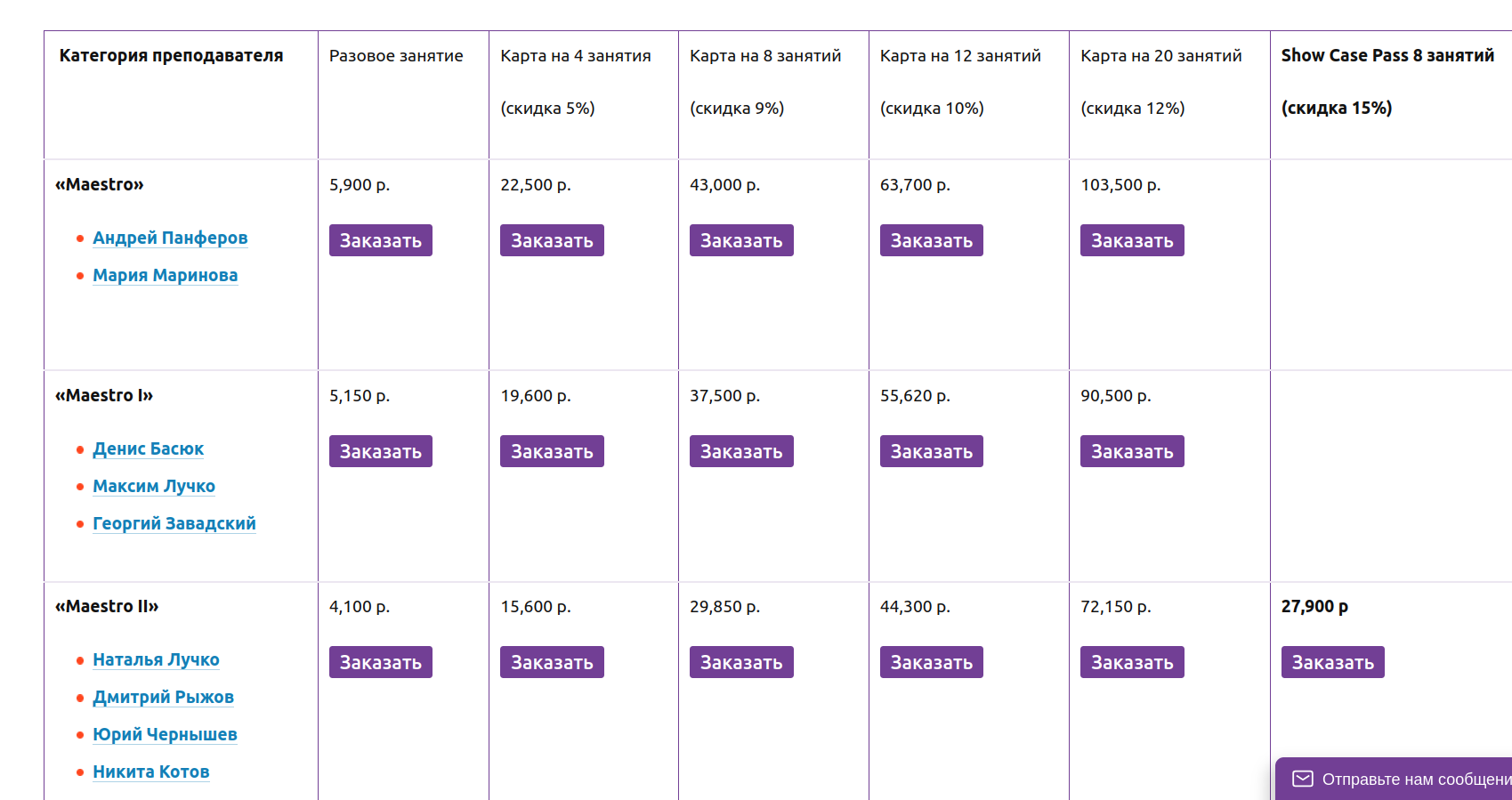
Task: Order Maestro I 8-lesson card, 37,500 р.
Action: pyautogui.click(x=741, y=451)
